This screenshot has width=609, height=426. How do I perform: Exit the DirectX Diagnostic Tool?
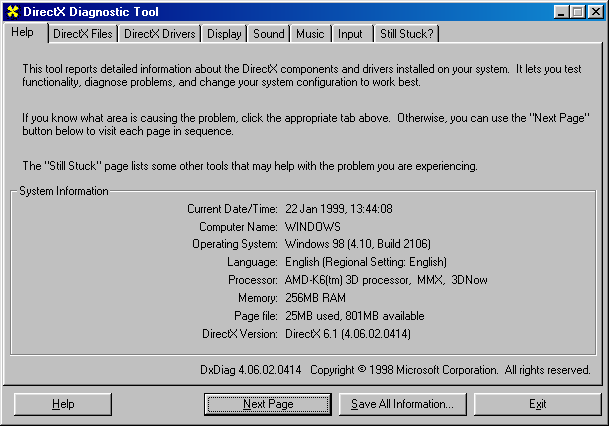tap(538, 404)
